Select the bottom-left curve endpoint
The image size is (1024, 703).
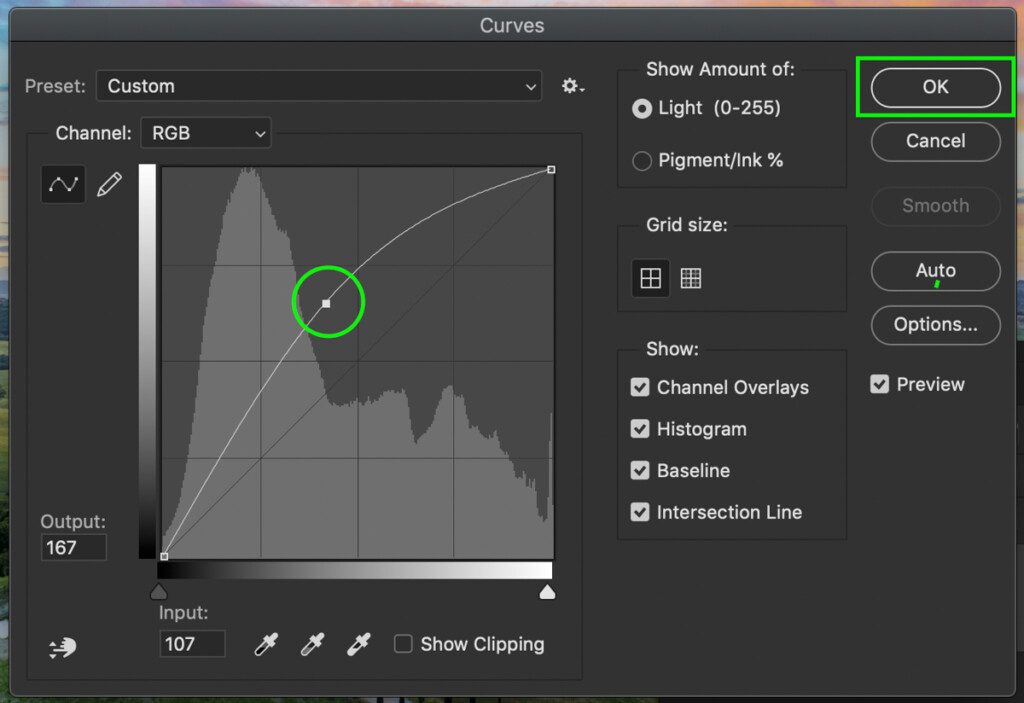164,557
